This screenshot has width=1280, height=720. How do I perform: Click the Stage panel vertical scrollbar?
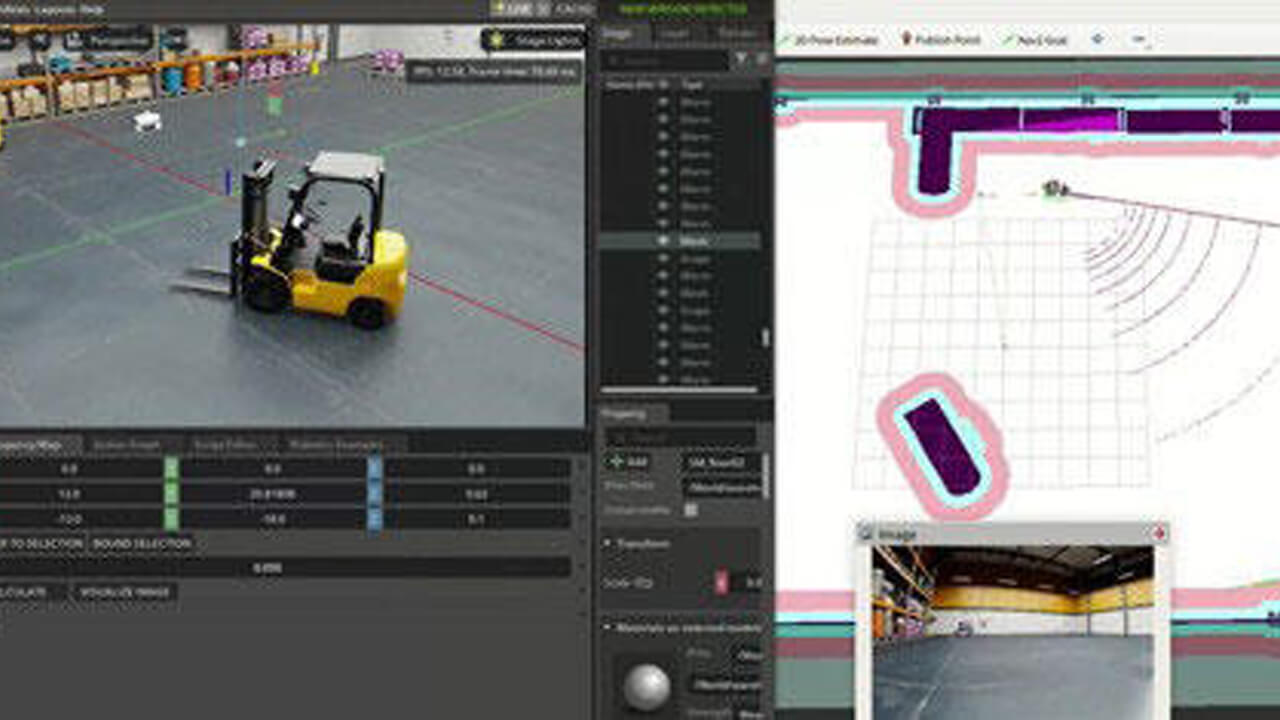tap(766, 338)
